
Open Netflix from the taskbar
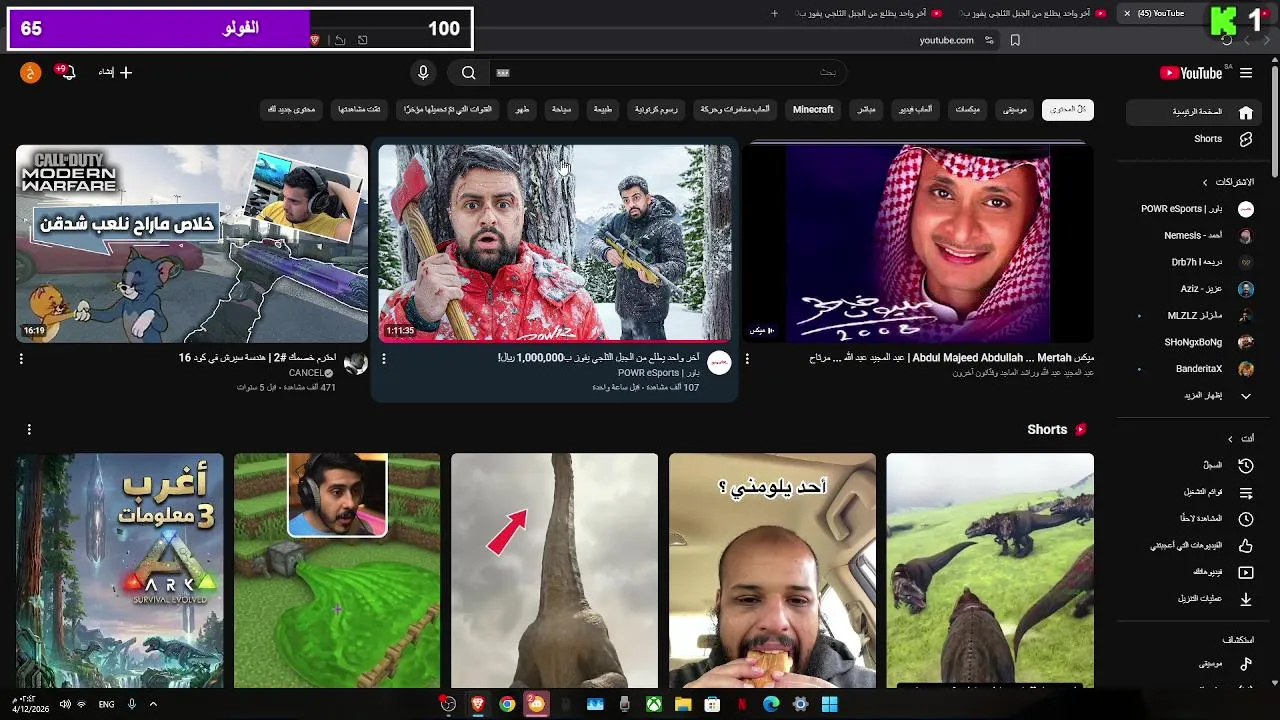[742, 705]
